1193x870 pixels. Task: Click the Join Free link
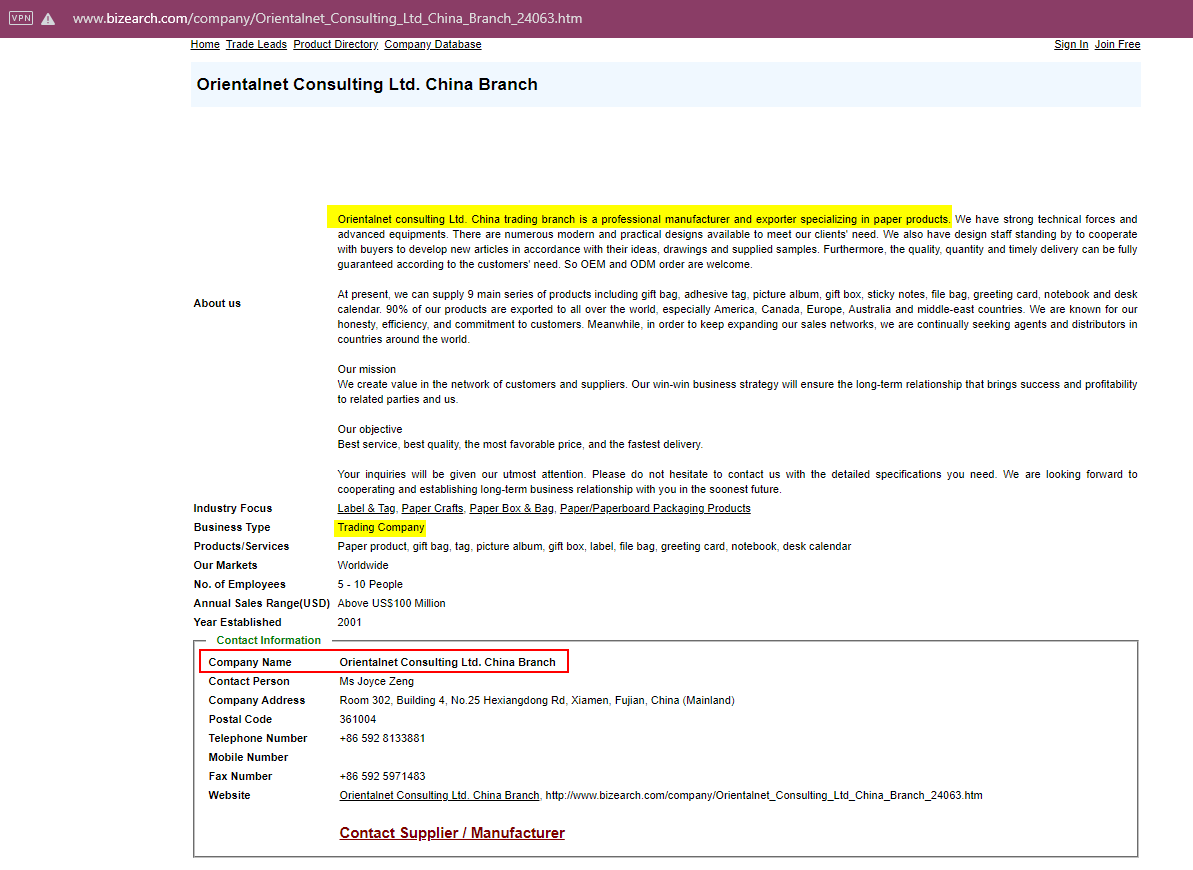[1118, 44]
